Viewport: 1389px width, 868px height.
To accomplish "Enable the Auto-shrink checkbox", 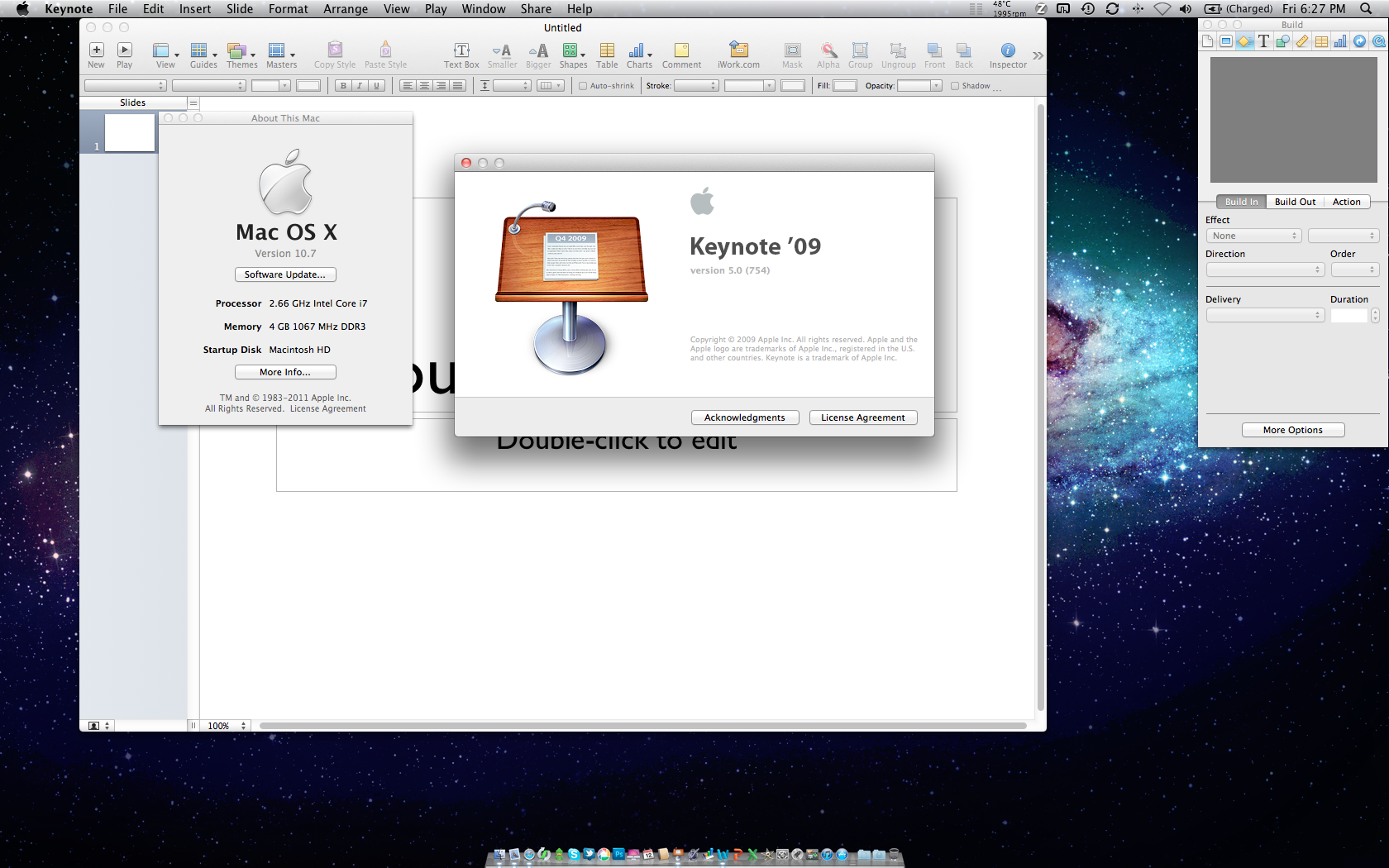I will click(x=583, y=86).
